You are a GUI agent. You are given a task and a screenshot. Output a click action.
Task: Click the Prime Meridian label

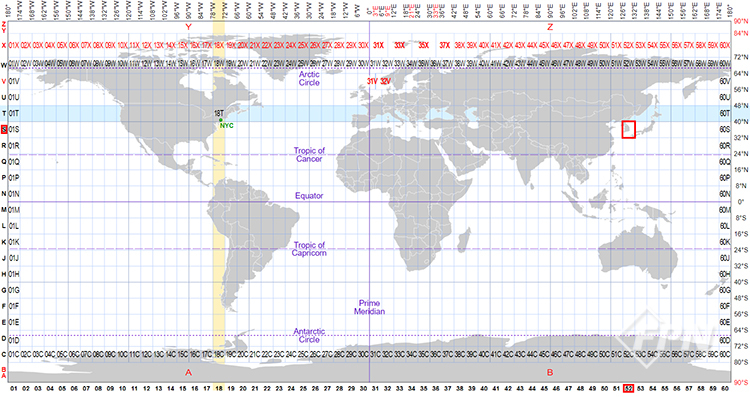(x=369, y=307)
